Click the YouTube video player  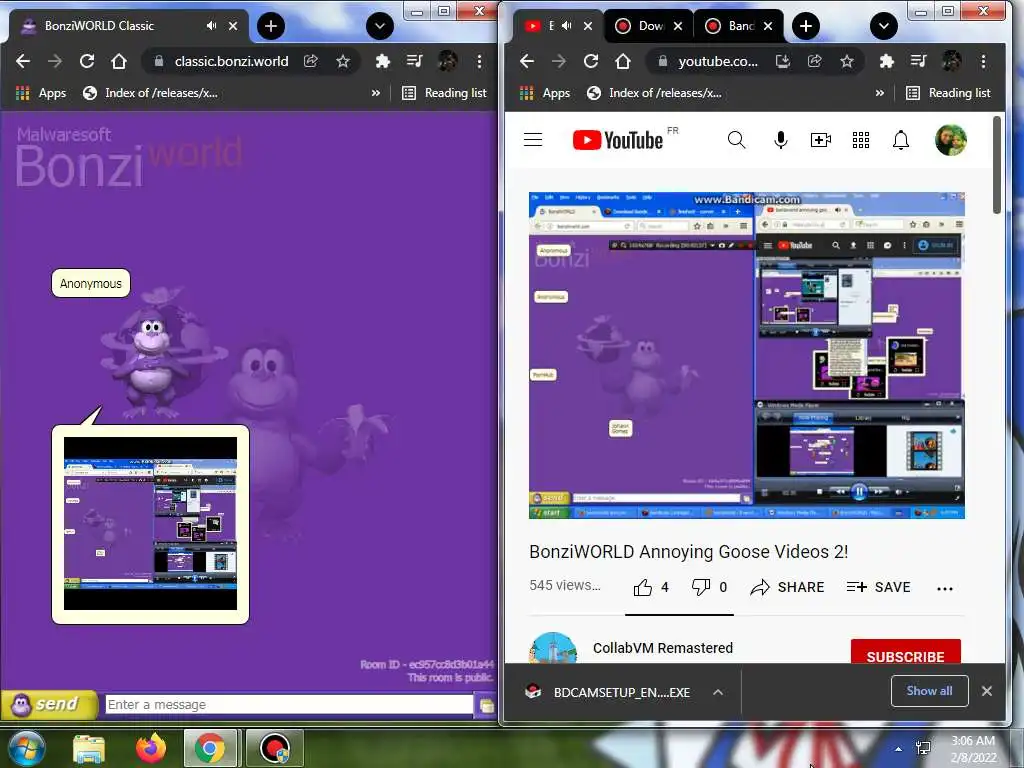(x=746, y=355)
